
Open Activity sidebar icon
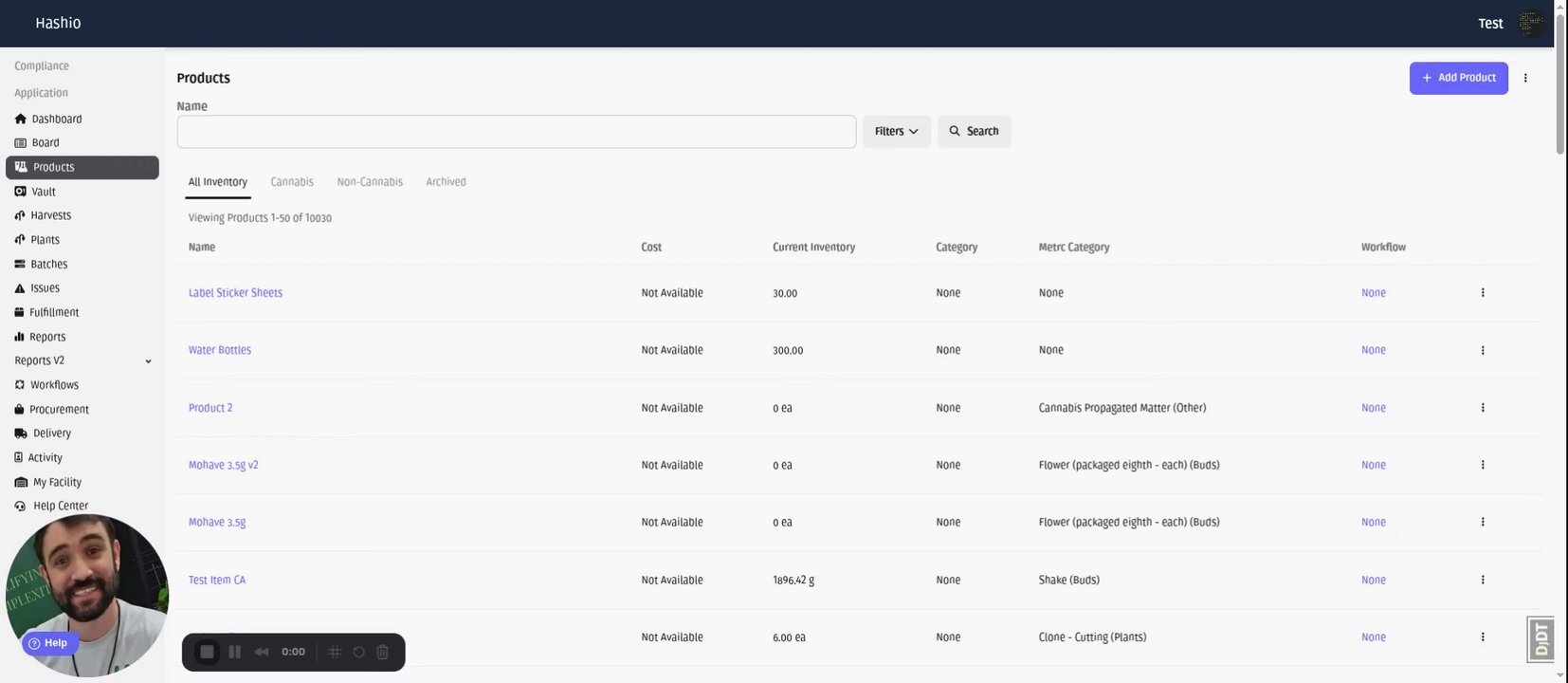tap(19, 457)
